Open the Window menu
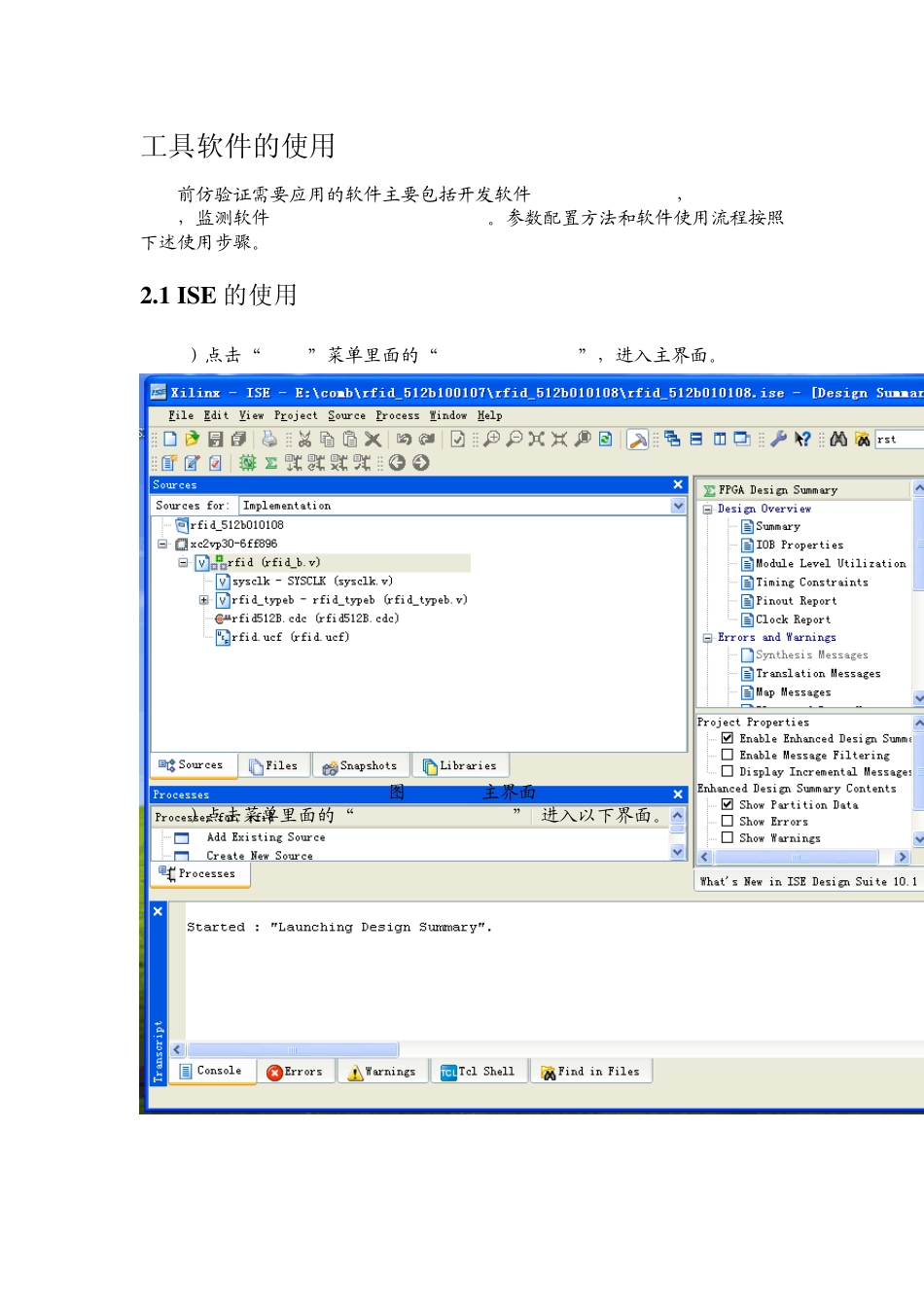Screen dimensions: 924x1307 click(448, 415)
